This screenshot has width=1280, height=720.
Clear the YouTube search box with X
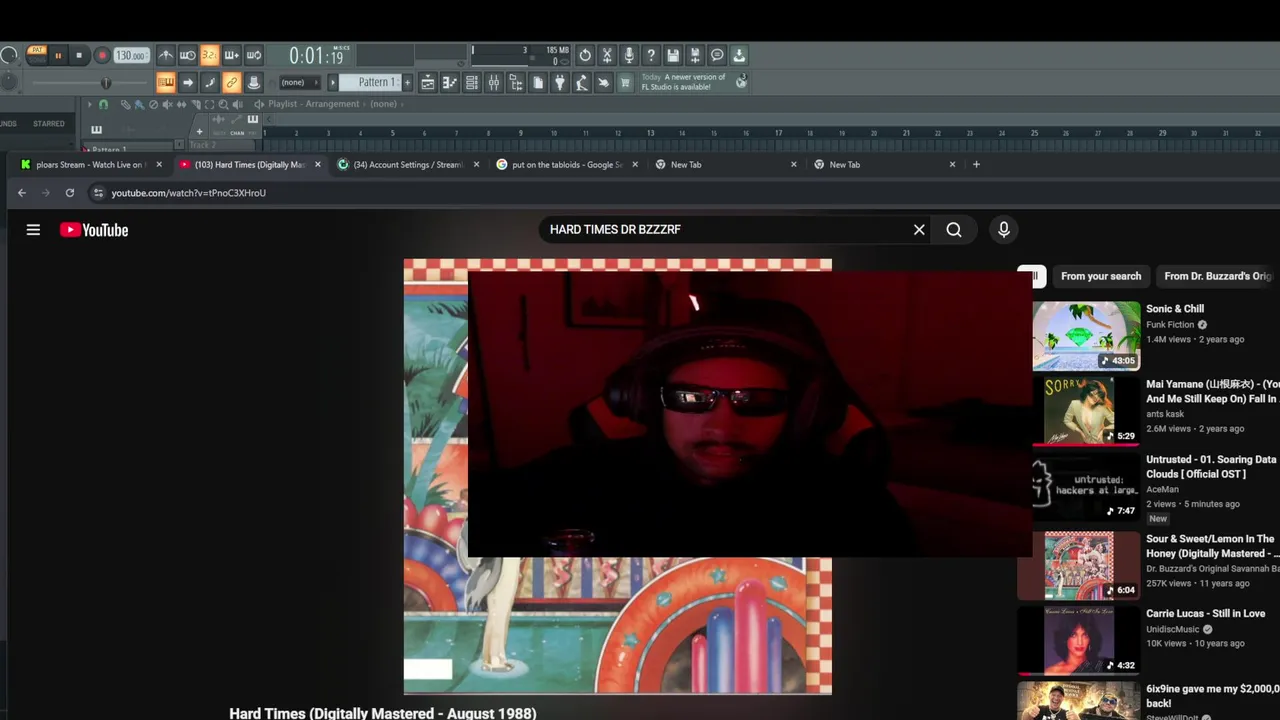919,230
